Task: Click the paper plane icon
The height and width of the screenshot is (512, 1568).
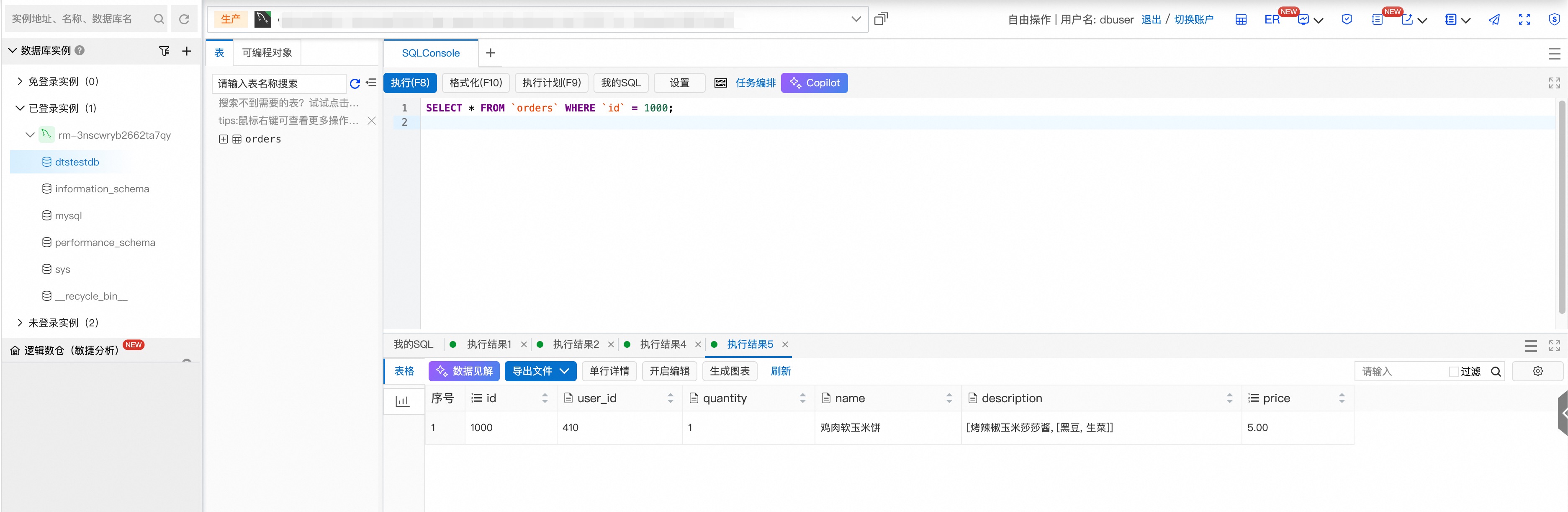Action: [1494, 20]
